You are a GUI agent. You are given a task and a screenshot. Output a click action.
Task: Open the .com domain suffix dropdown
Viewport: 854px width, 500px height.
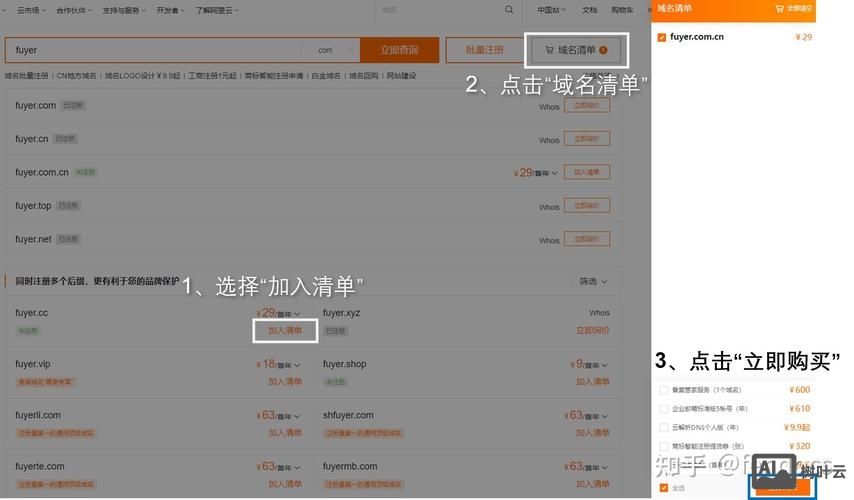point(331,50)
